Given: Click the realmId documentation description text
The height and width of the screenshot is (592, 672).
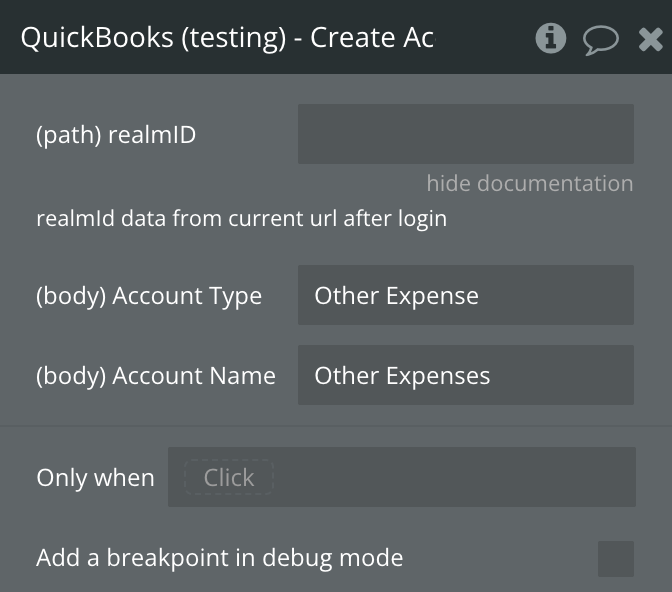Looking at the screenshot, I should click(241, 218).
